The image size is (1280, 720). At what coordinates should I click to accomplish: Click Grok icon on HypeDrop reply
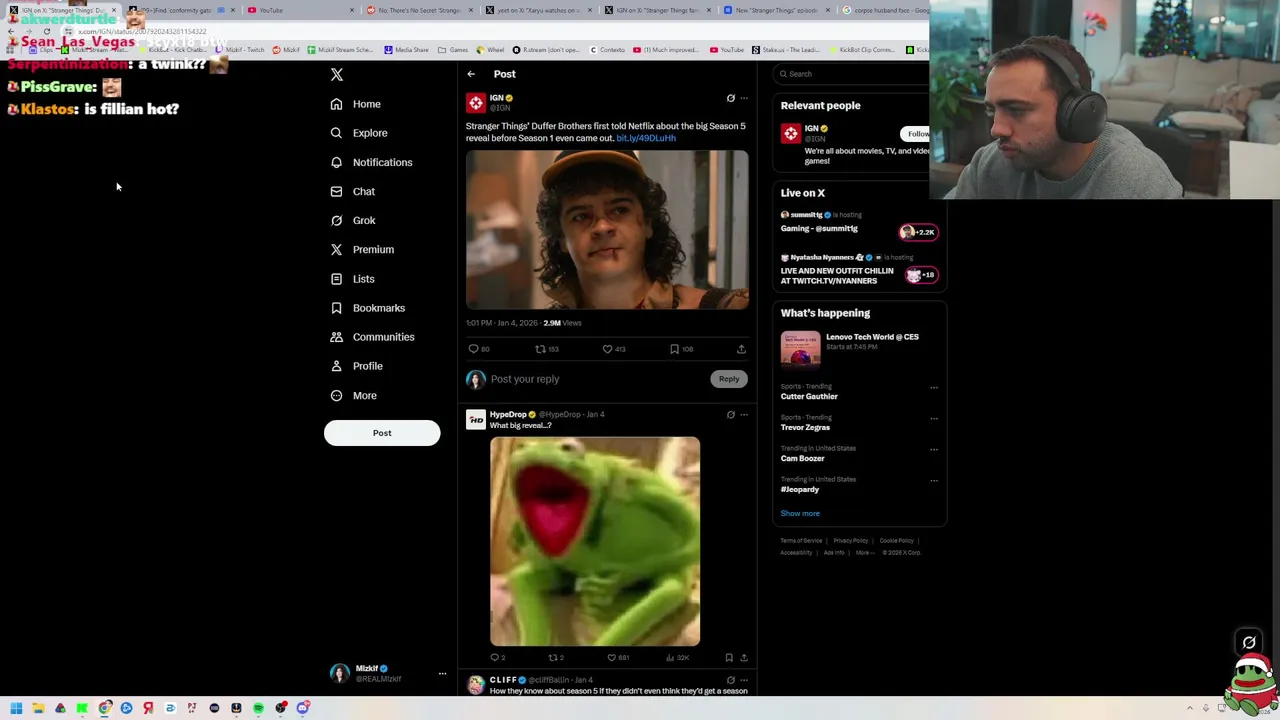730,414
